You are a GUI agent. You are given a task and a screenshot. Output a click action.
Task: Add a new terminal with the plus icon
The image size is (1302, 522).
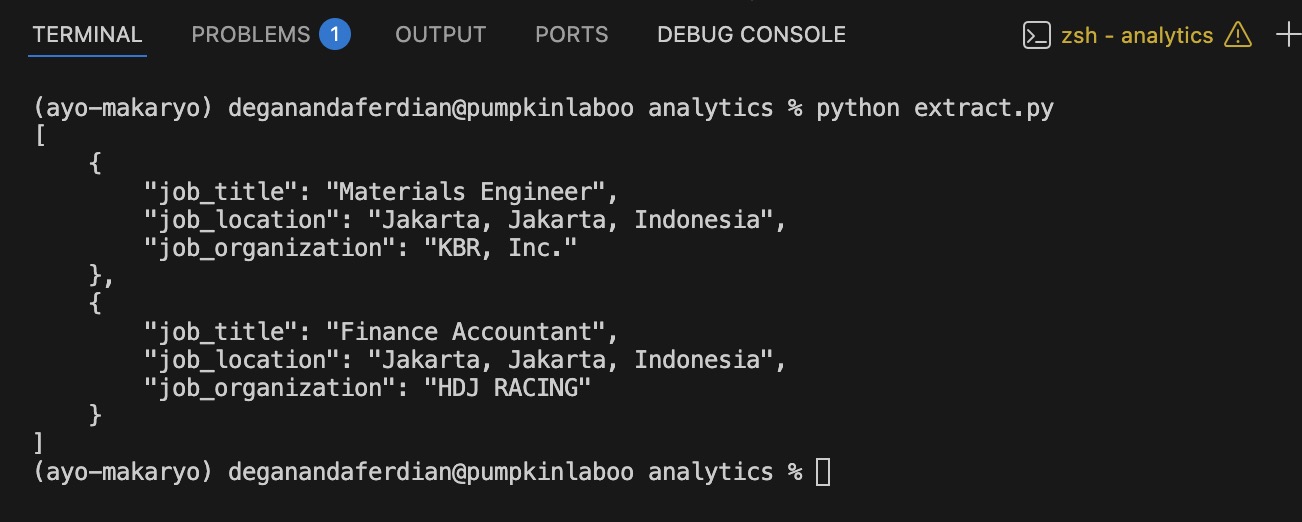click(1290, 35)
